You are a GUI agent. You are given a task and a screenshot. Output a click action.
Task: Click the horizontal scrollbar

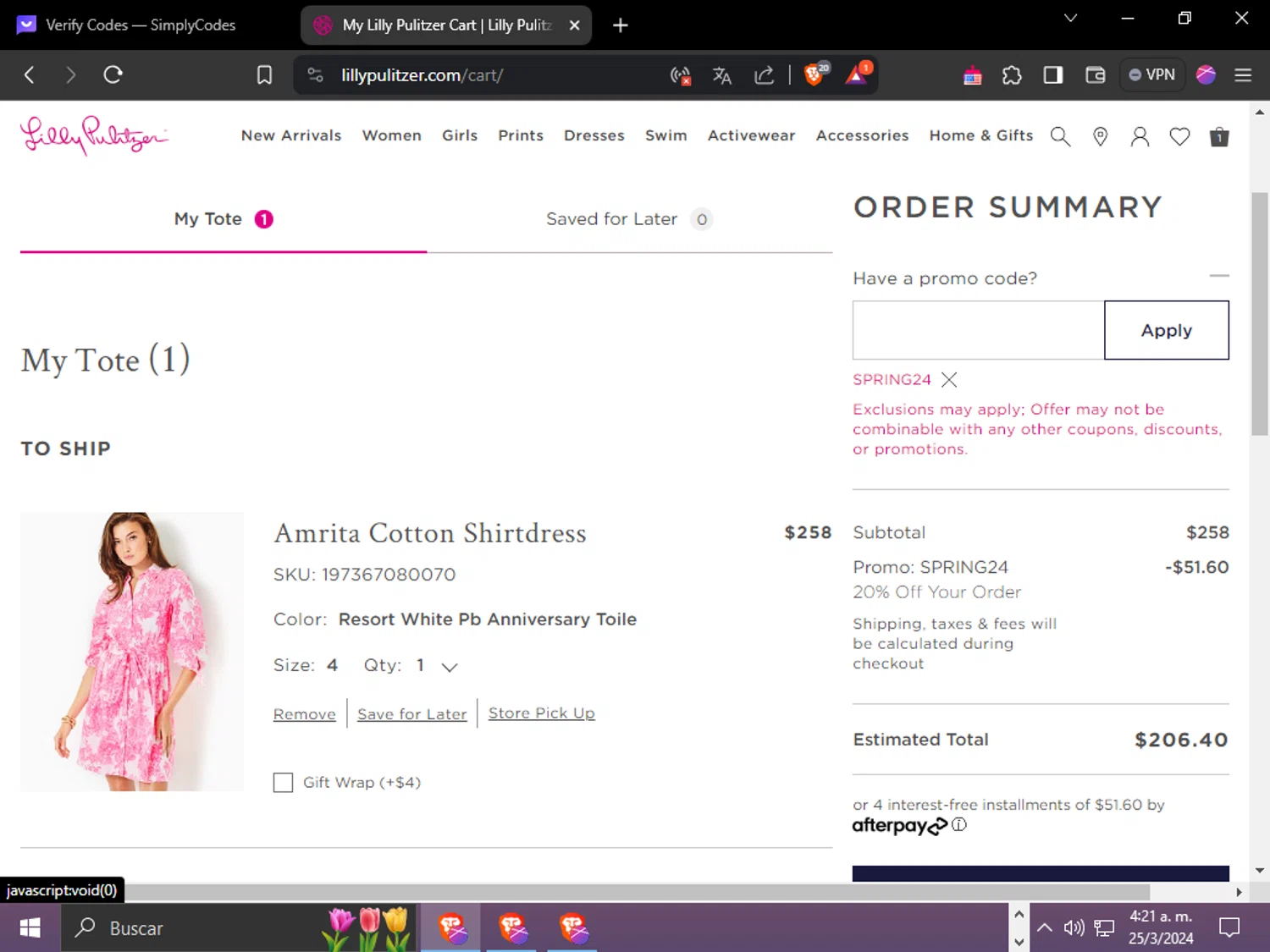tap(638, 892)
